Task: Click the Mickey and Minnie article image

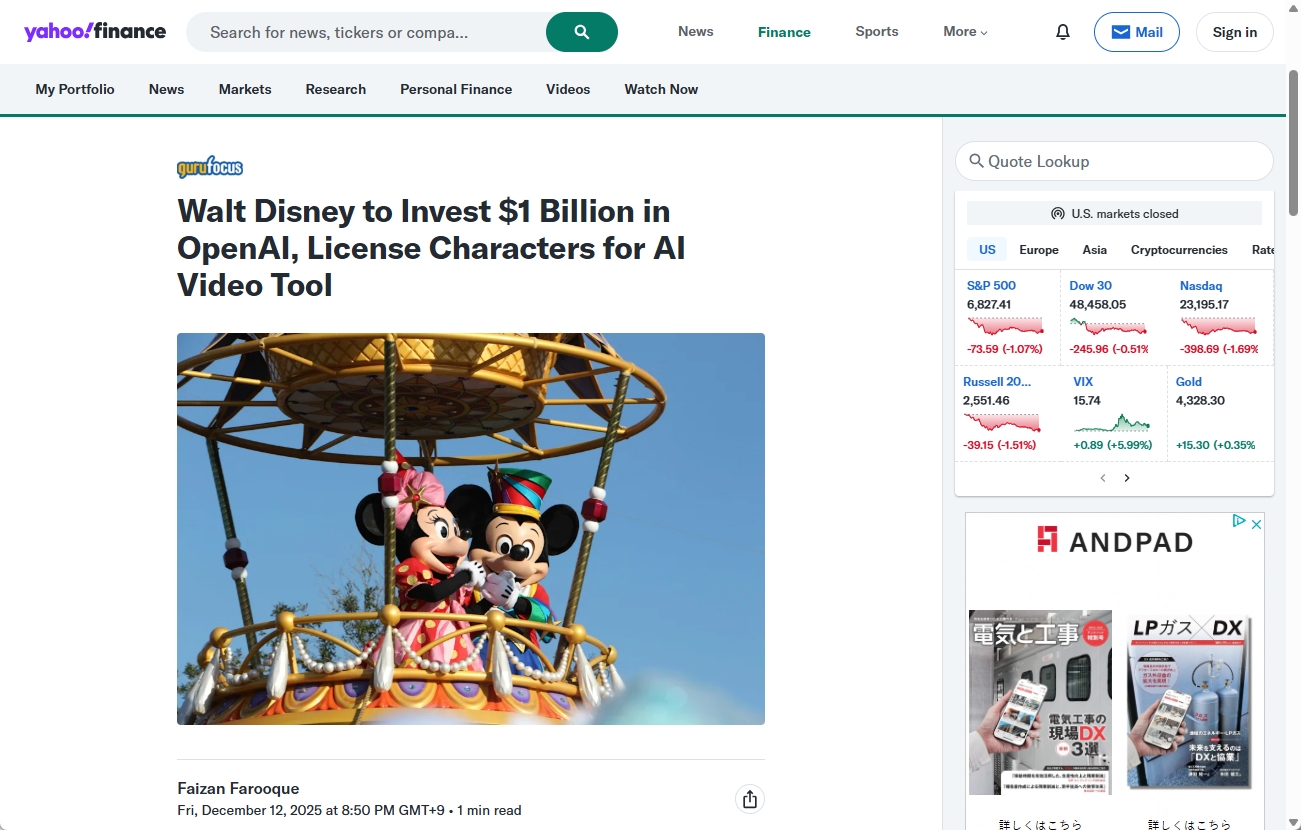Action: coord(471,528)
